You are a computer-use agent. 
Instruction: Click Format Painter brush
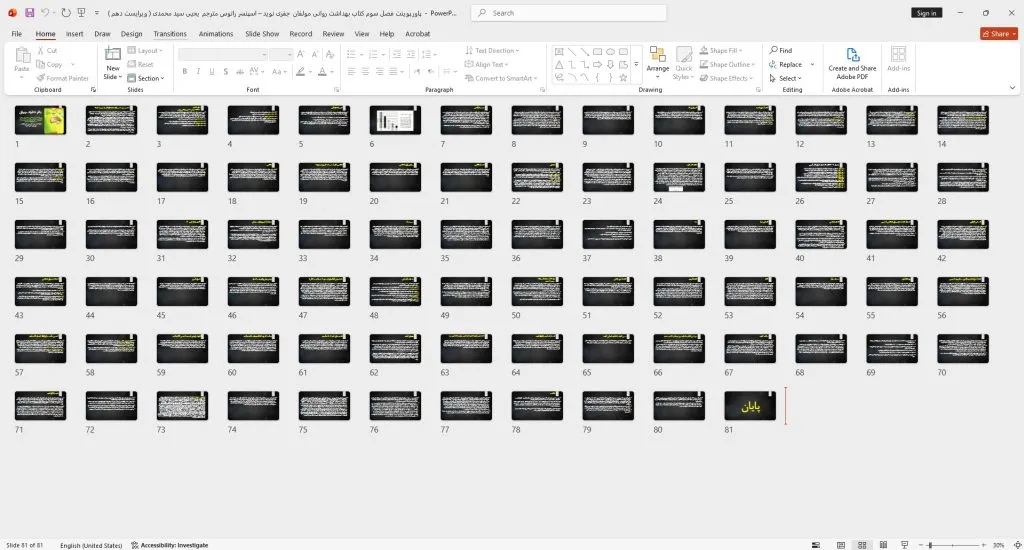(63, 78)
